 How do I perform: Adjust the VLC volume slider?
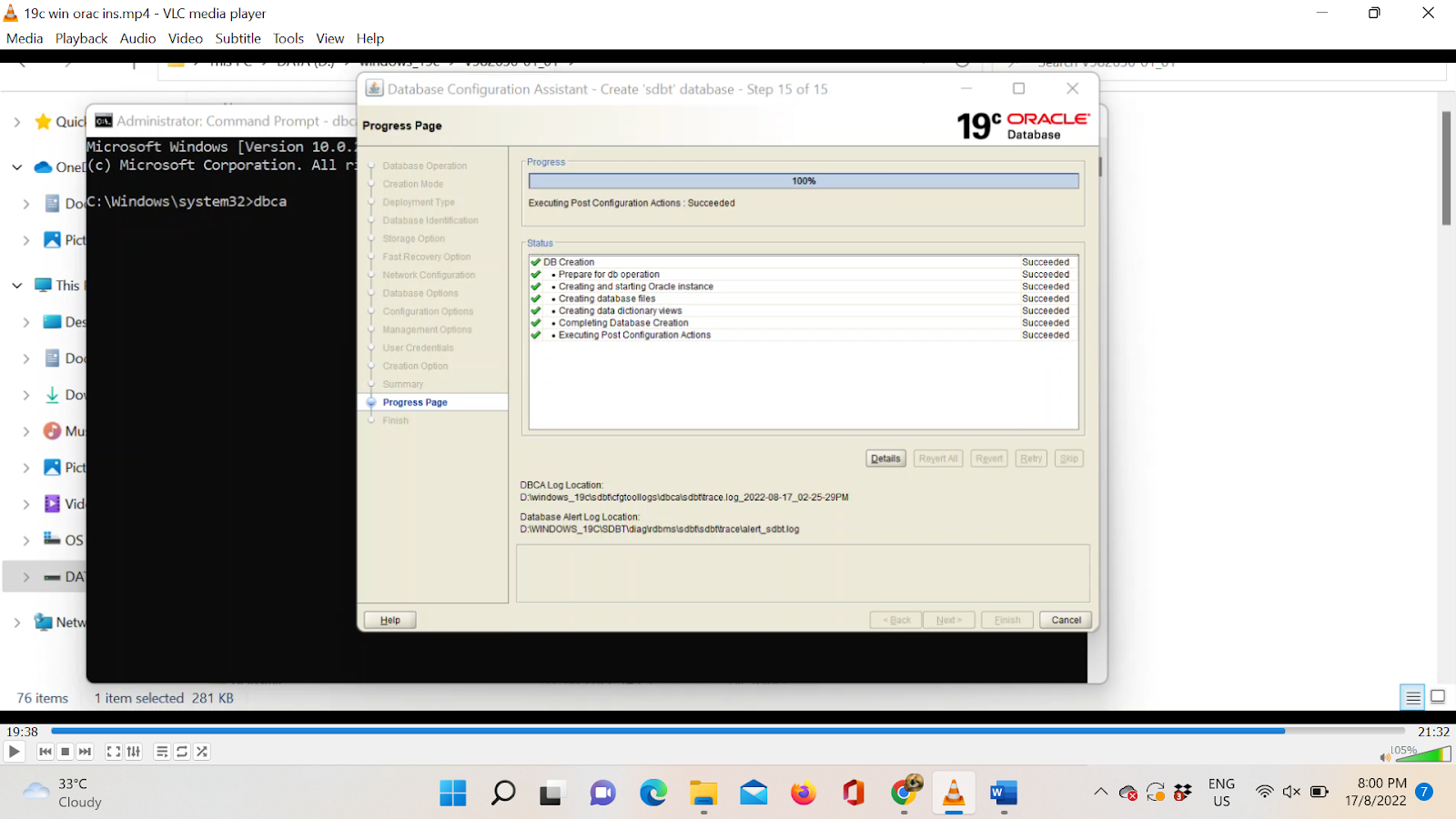[1422, 754]
